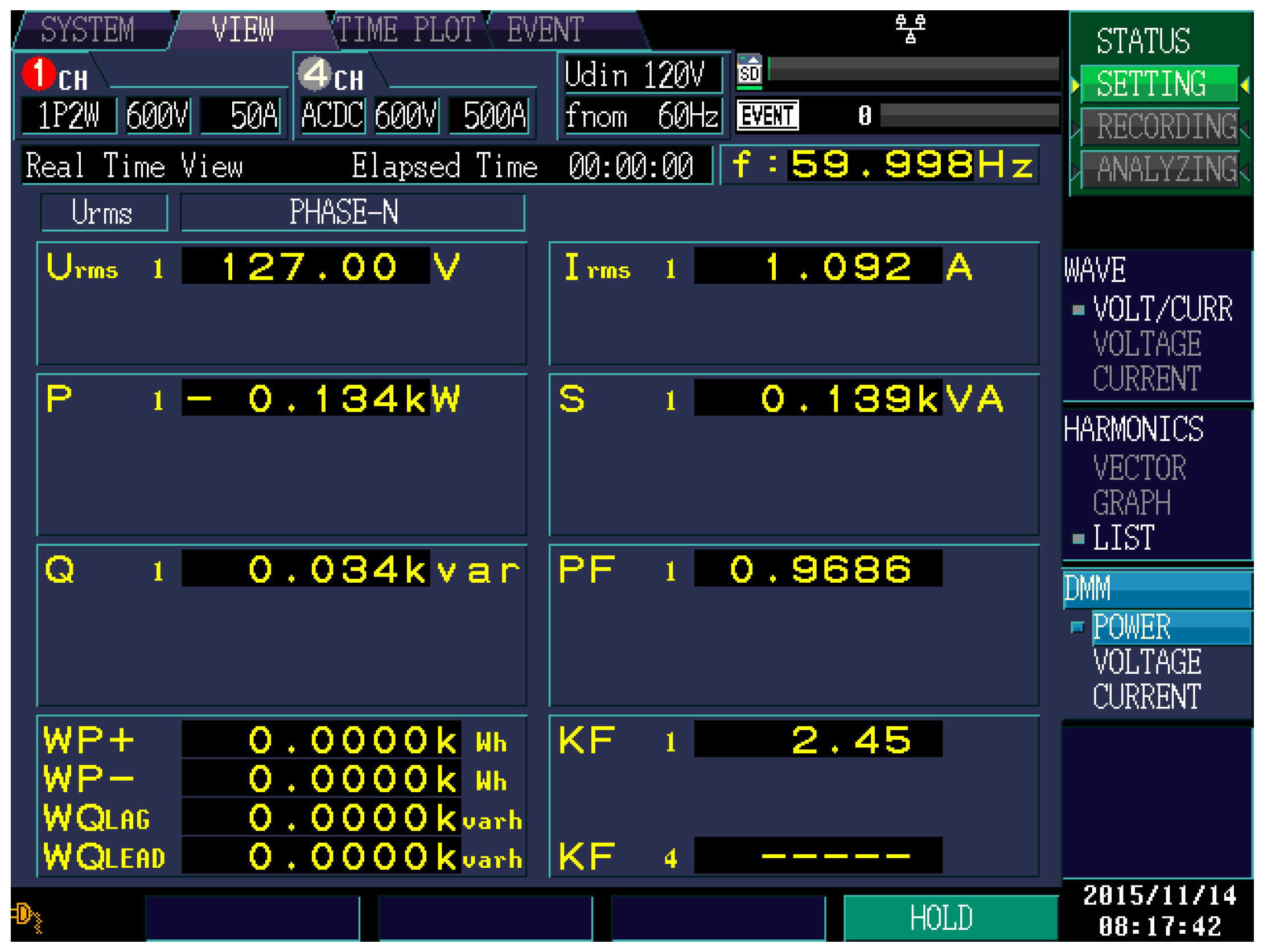Click the gray channel 4 badge icon
Screen dimensions: 1263x952
pos(315,73)
